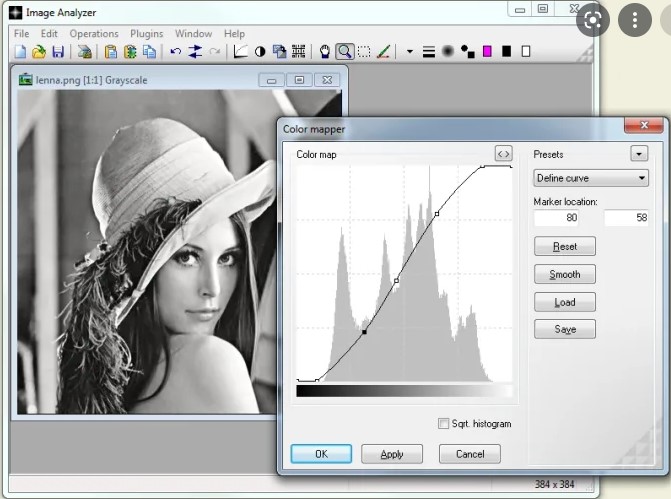Click the 384 x 384 status bar text
Image resolution: width=671 pixels, height=499 pixels.
pyautogui.click(x=555, y=484)
